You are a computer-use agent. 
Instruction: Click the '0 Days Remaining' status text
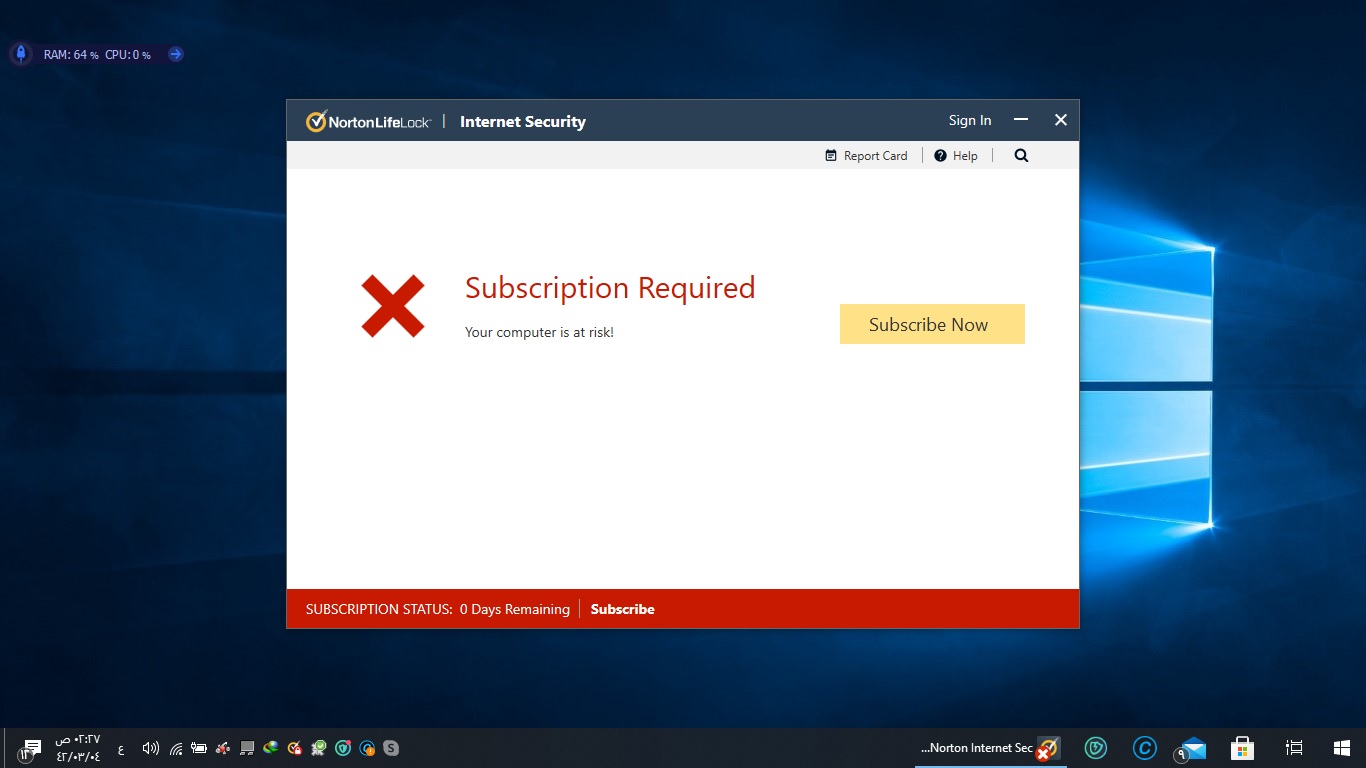point(515,609)
